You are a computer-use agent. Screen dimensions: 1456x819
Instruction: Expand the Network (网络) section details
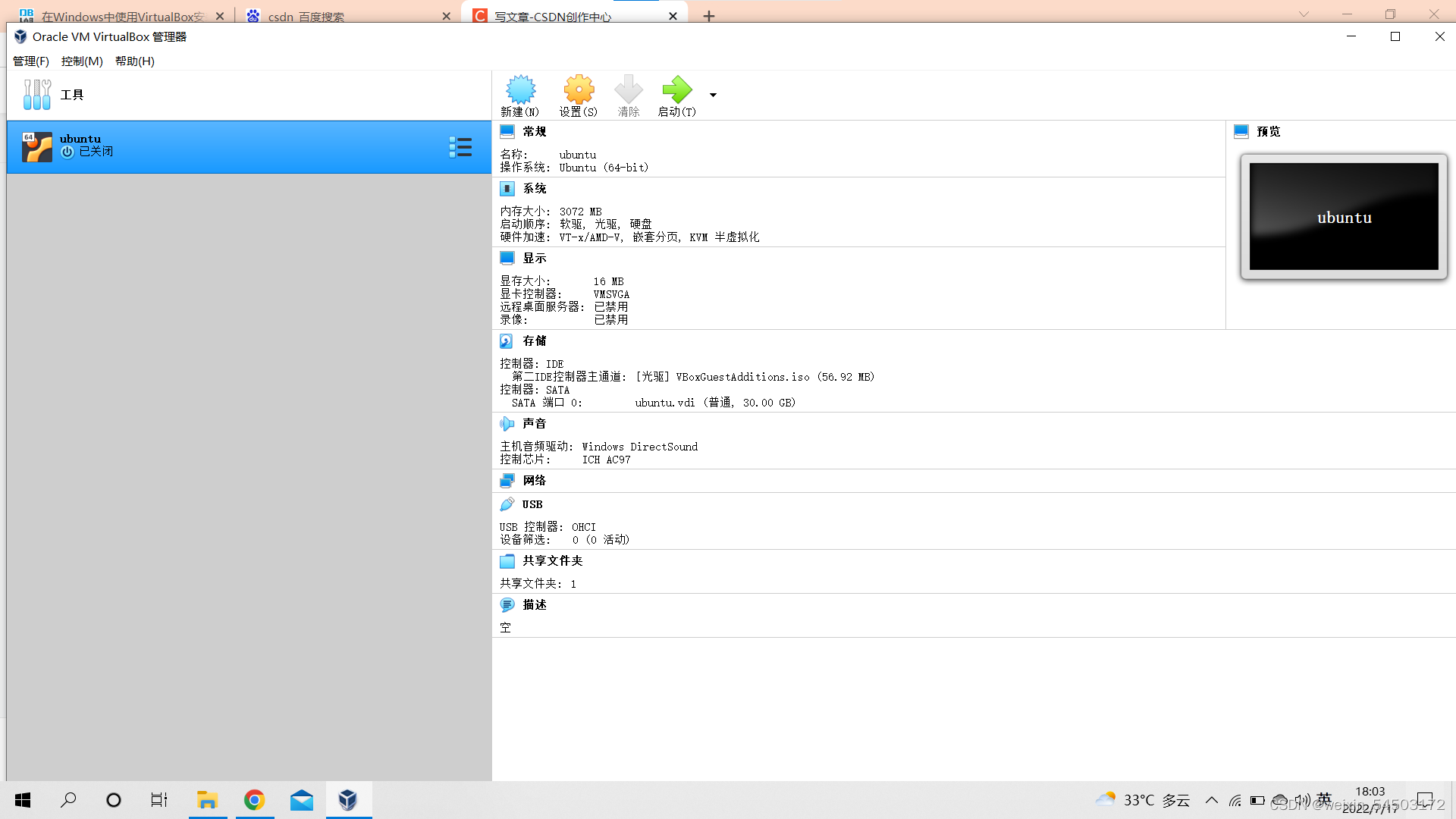(x=507, y=480)
